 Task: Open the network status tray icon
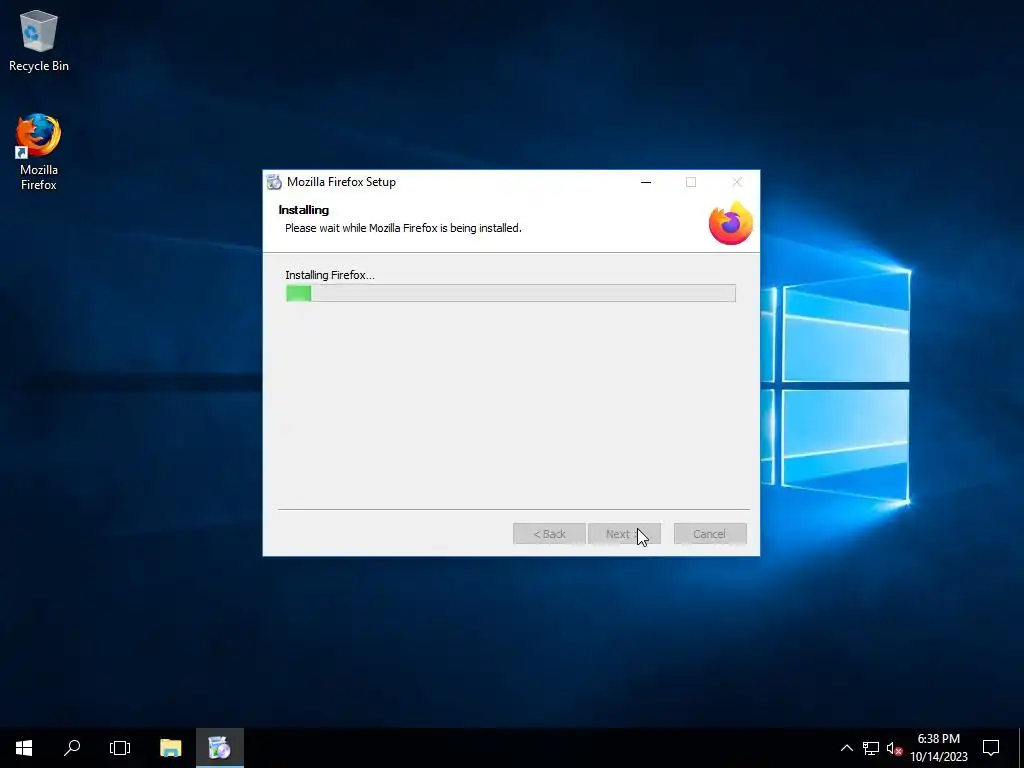[x=871, y=748]
